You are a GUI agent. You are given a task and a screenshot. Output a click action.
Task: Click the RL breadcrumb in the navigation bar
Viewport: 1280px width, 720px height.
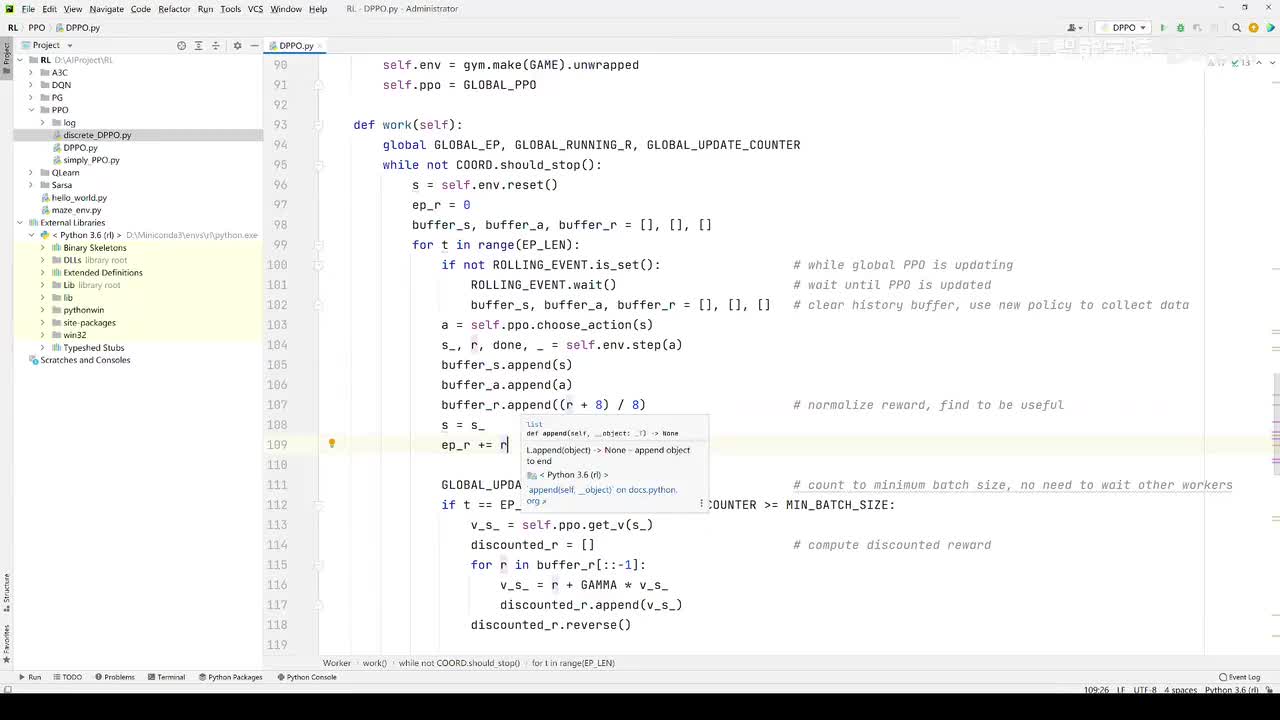[13, 28]
